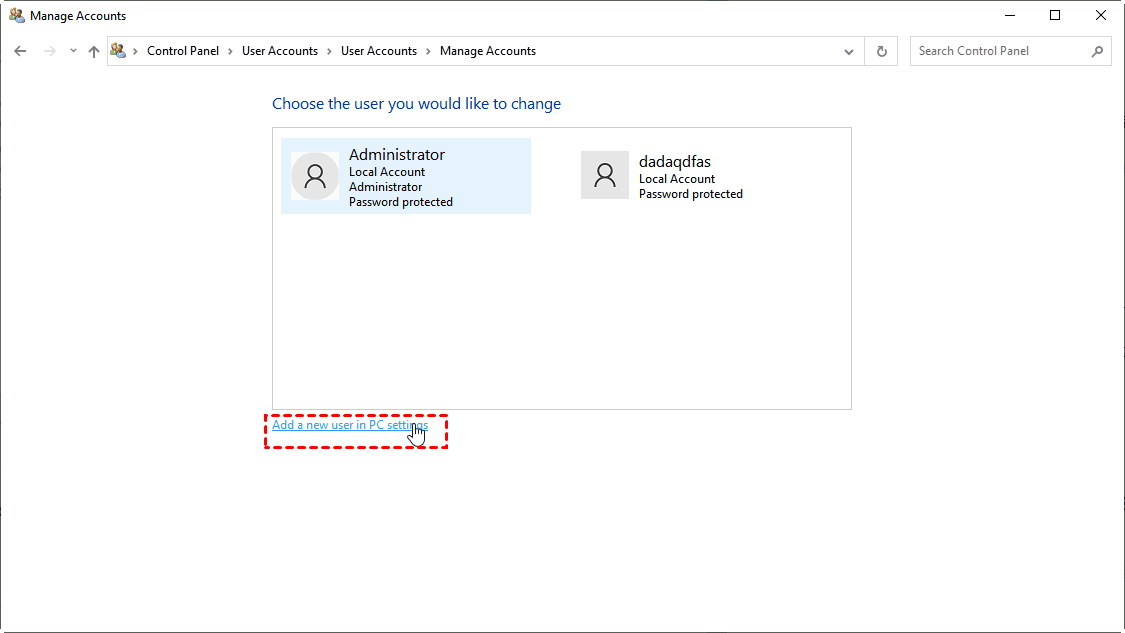Go up one level with Up arrow
This screenshot has height=633, width=1125.
(x=94, y=51)
